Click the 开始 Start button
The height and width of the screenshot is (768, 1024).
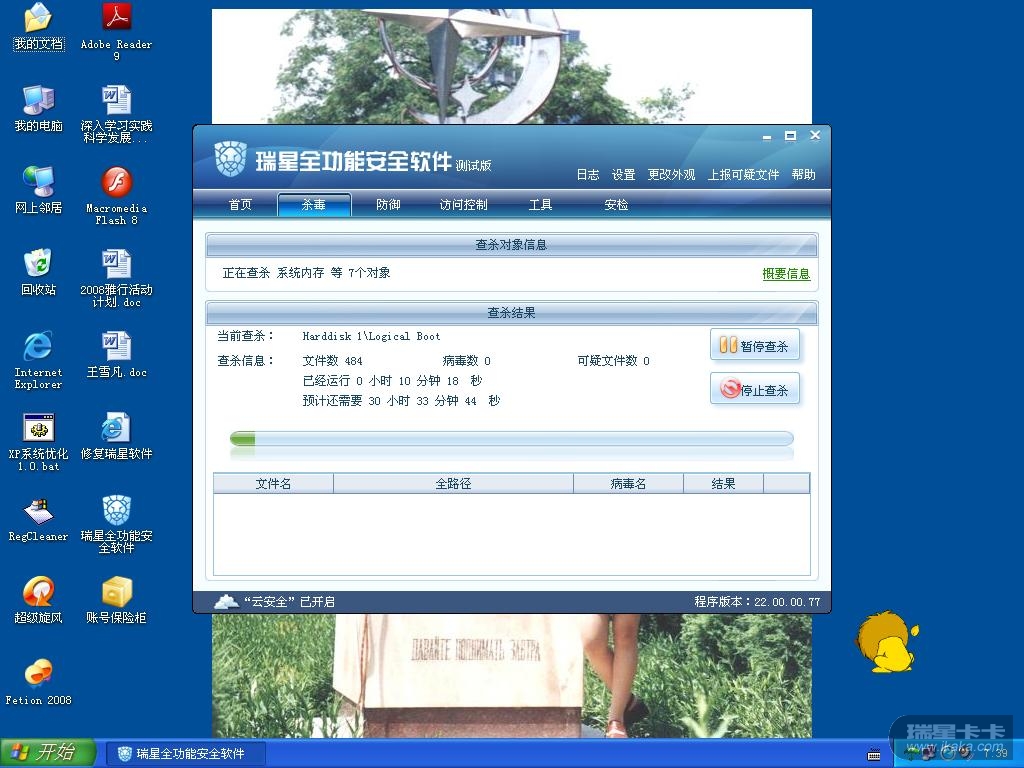[x=48, y=753]
